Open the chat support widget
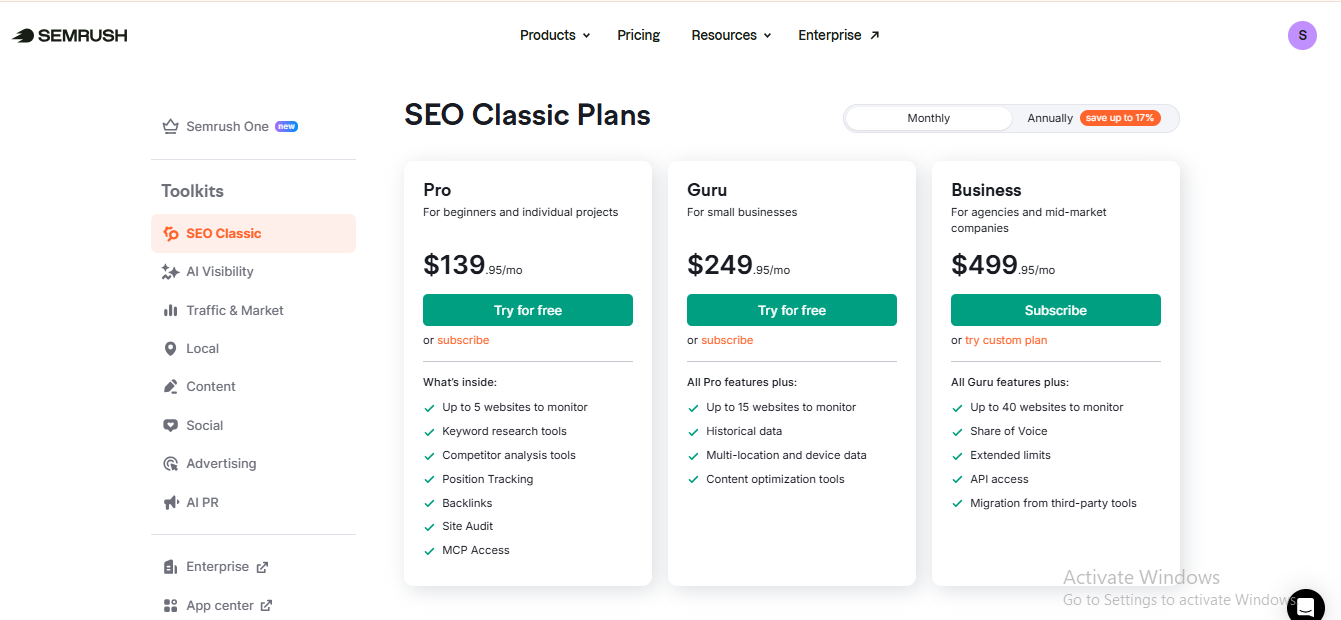The height and width of the screenshot is (620, 1341). 1305,606
